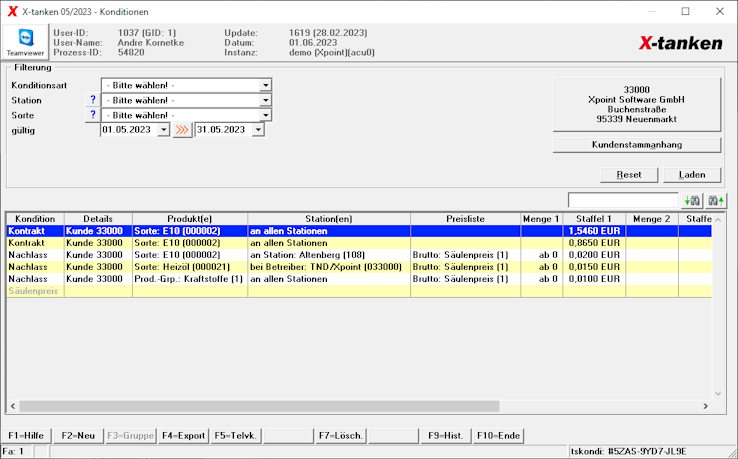
Task: Click the Details column header
Action: coord(98,219)
